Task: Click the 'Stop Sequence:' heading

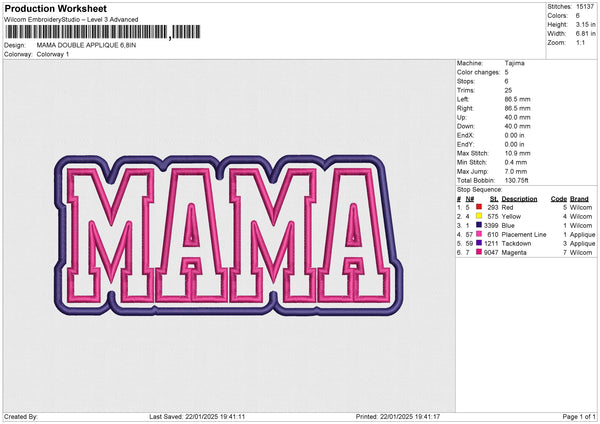Action: click(x=479, y=189)
